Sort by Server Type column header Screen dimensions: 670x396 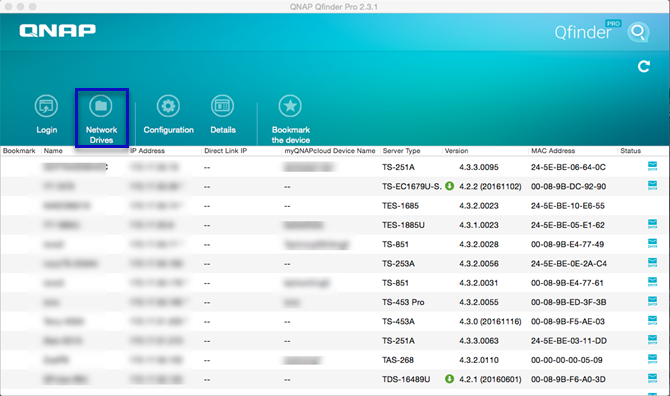pyautogui.click(x=402, y=151)
